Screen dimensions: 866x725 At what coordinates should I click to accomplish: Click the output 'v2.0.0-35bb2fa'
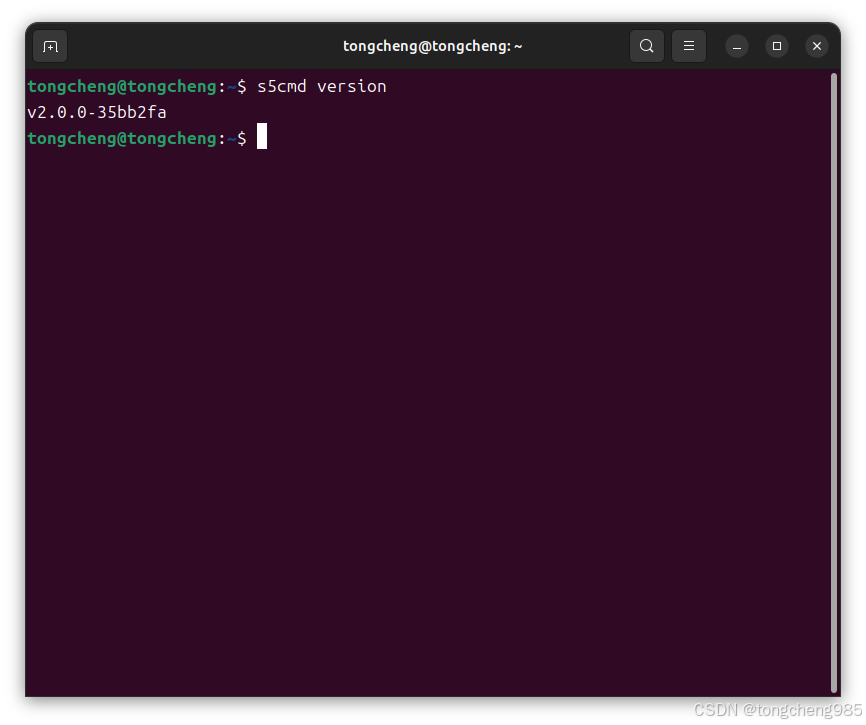tap(97, 113)
